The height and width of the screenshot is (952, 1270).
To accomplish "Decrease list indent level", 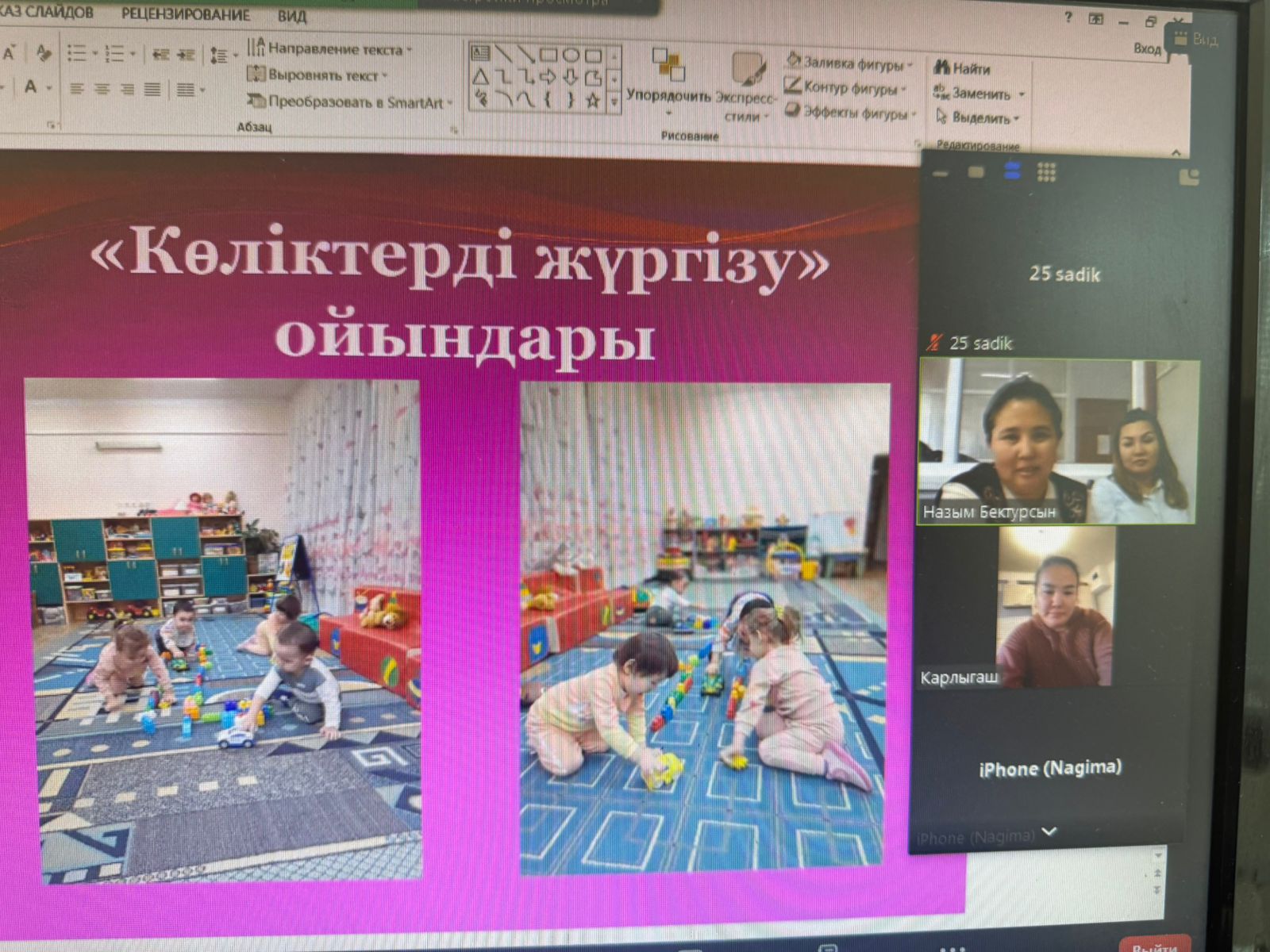I will [161, 54].
